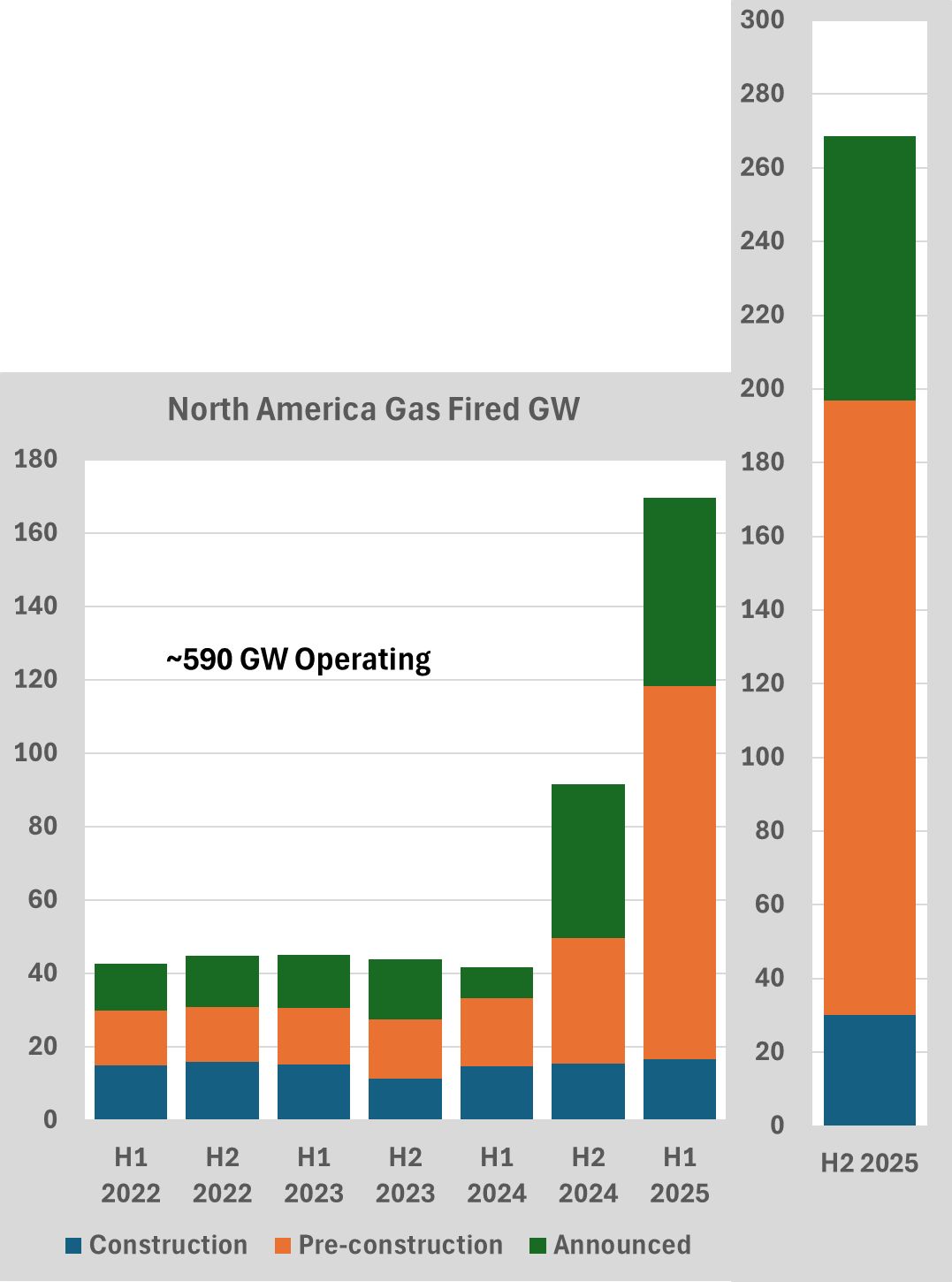This screenshot has height=1282, width=952.
Task: Click the orange Pre-construction legend swatch
Action: [x=283, y=1246]
